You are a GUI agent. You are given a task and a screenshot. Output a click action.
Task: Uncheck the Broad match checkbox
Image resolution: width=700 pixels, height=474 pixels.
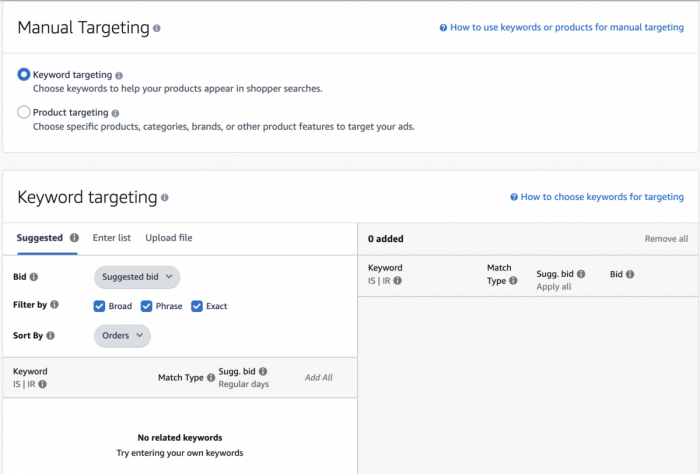coord(99,306)
